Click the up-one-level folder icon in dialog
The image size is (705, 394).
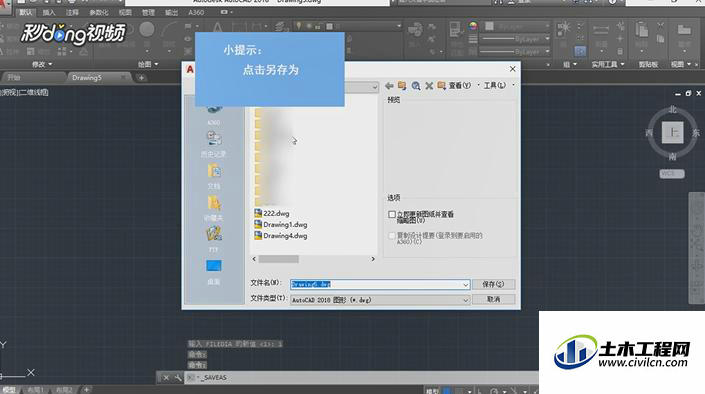pyautogui.click(x=402, y=85)
